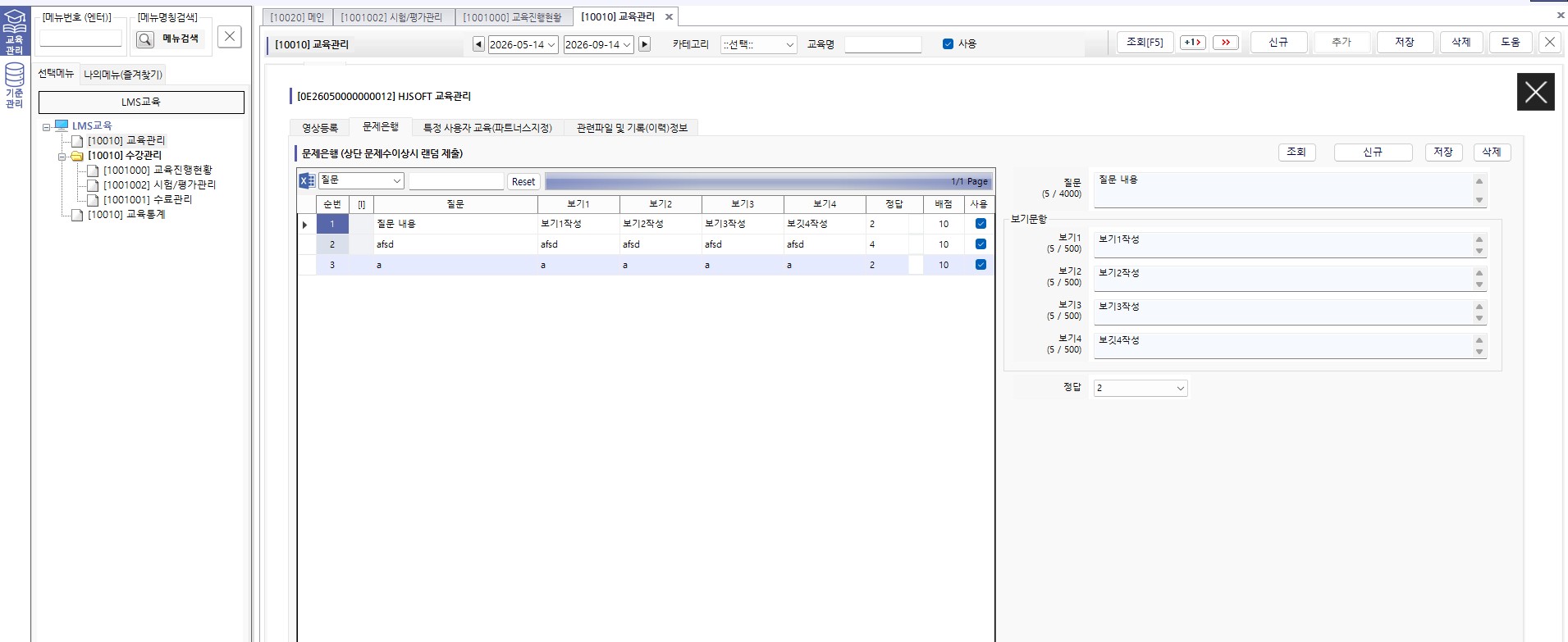Toggle 사용 checkbox for row afsd

click(x=981, y=244)
